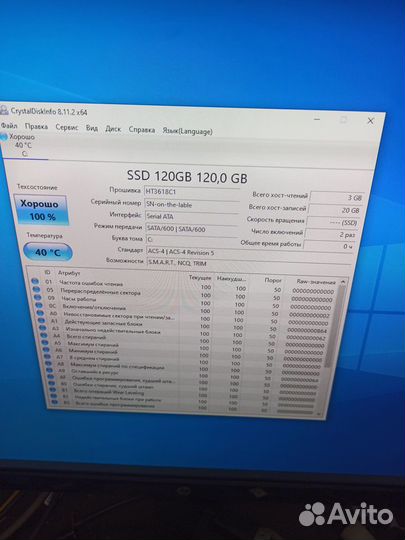Click the ID column header
The height and width of the screenshot is (540, 405).
tap(48, 272)
